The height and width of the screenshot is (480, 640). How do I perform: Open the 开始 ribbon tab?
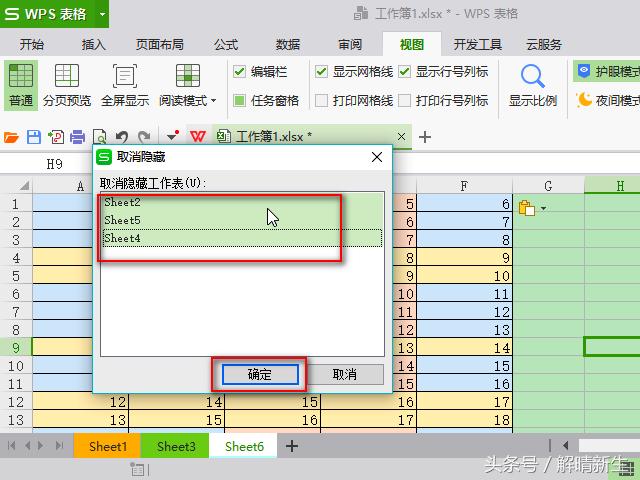coord(31,44)
